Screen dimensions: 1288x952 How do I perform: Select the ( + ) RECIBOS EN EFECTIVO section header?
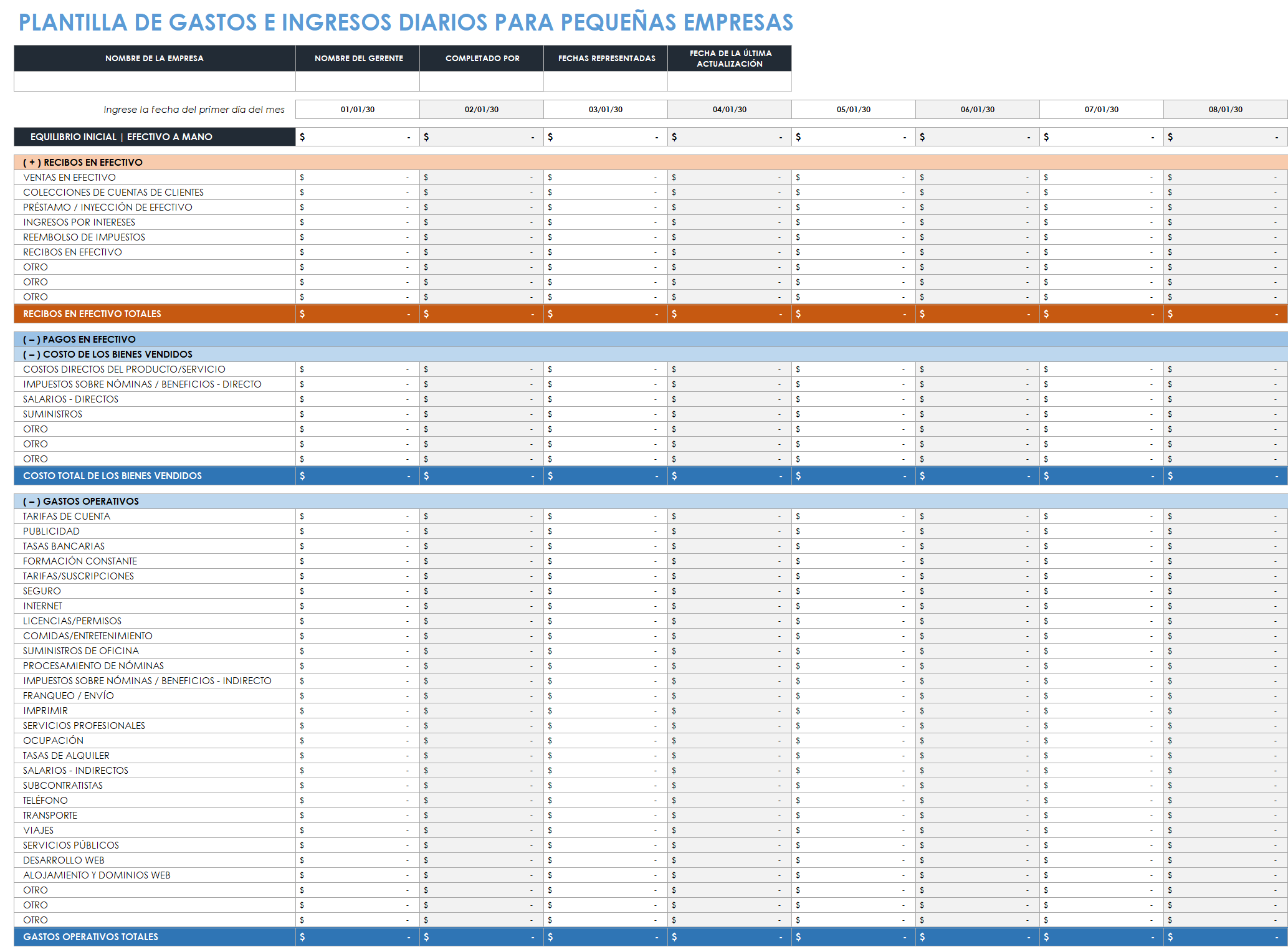tap(651, 162)
